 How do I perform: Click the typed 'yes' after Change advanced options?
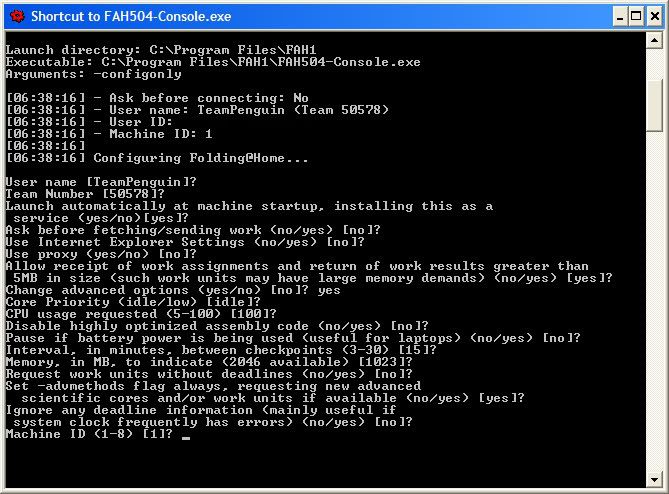pos(329,291)
